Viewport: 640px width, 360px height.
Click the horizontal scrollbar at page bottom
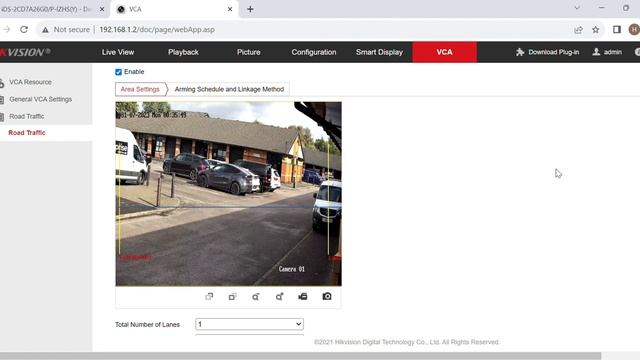300,356
